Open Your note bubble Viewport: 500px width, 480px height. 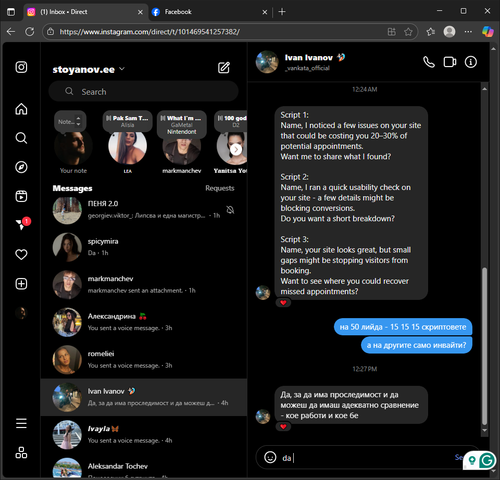tap(70, 122)
